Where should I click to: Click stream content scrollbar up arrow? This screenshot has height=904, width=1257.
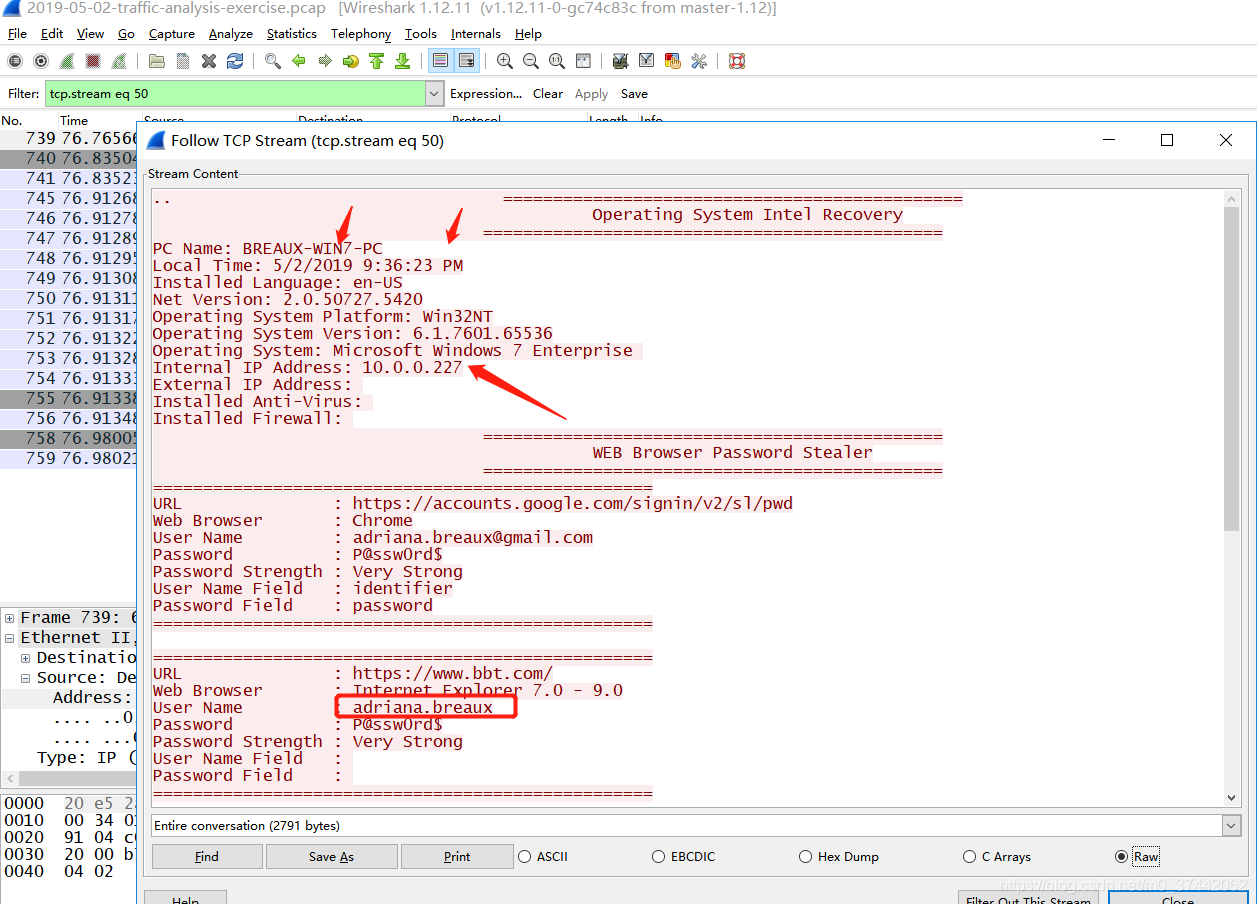[1232, 199]
